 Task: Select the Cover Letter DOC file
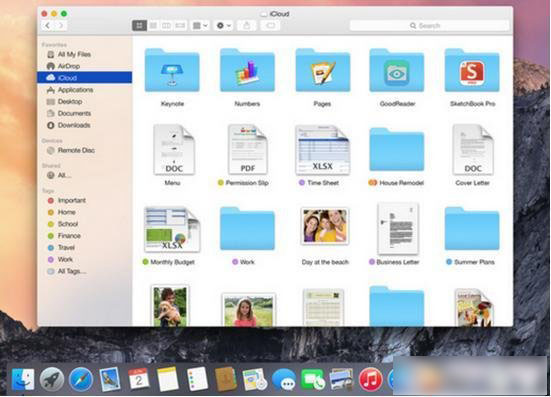473,150
